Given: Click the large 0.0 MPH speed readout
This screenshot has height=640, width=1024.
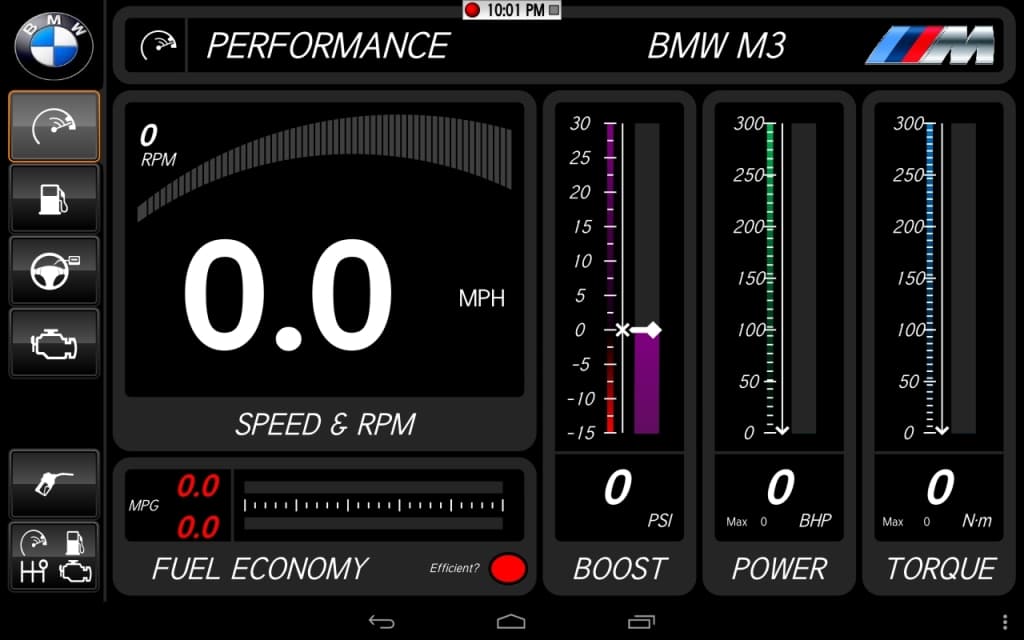Looking at the screenshot, I should click(289, 296).
